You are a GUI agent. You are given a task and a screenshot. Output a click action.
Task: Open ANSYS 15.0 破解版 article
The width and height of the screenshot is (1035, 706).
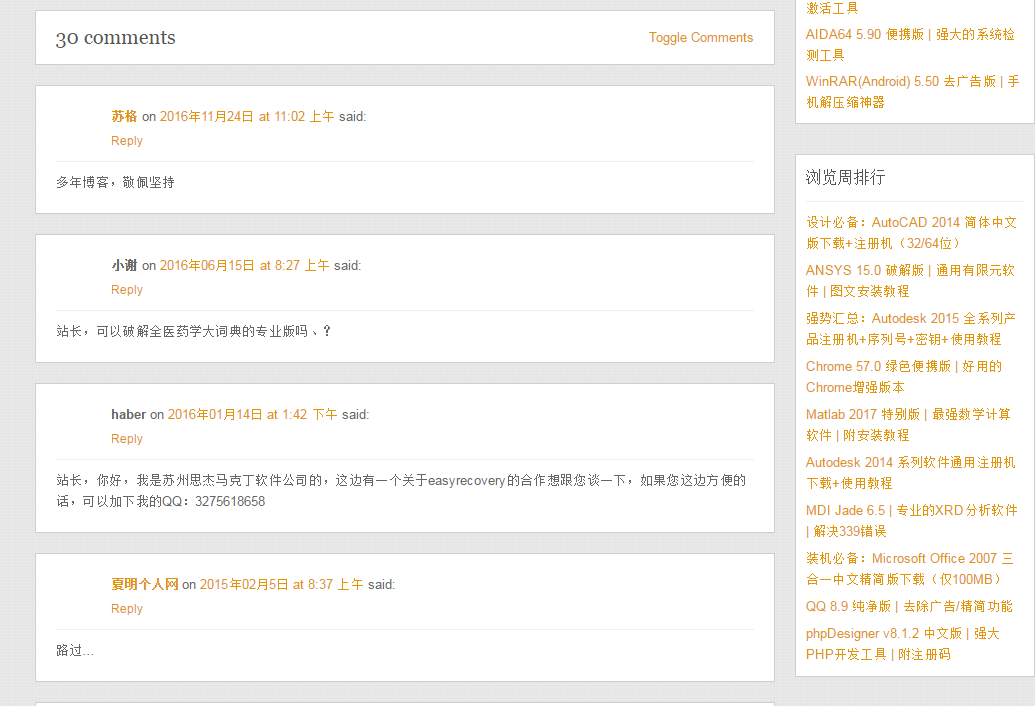click(x=910, y=280)
